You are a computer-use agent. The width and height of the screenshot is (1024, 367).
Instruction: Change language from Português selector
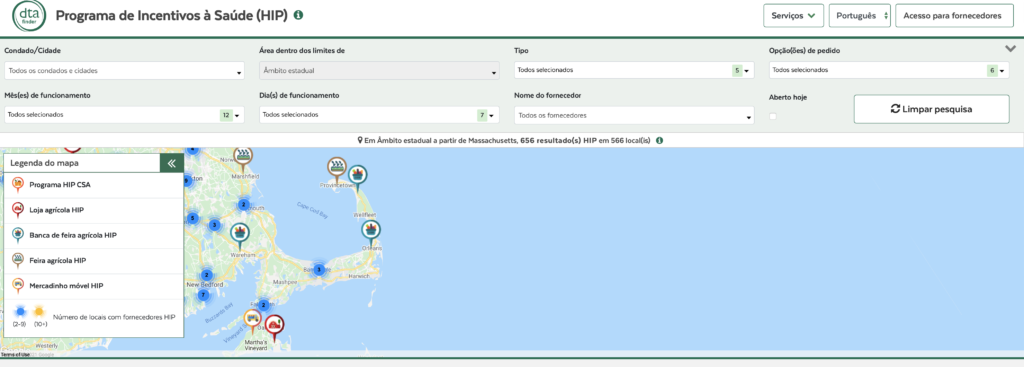click(859, 16)
